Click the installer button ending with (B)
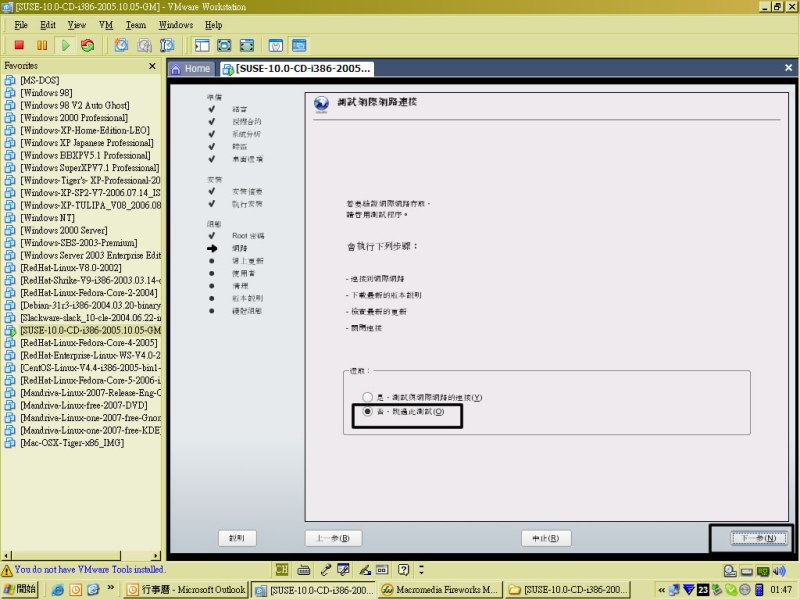800x600 pixels. 333,538
